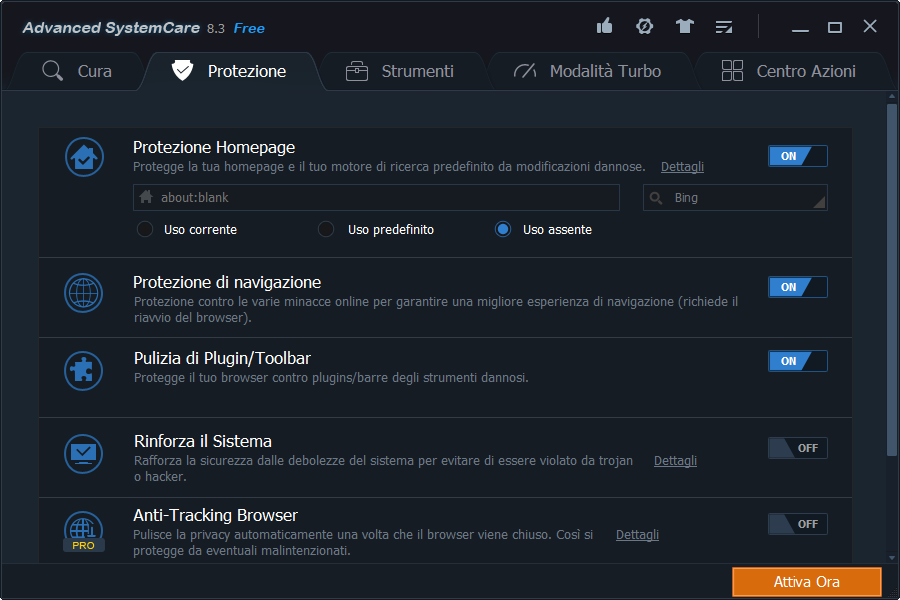Click the Protezione di navigazione globe icon
900x600 pixels.
coord(84,293)
